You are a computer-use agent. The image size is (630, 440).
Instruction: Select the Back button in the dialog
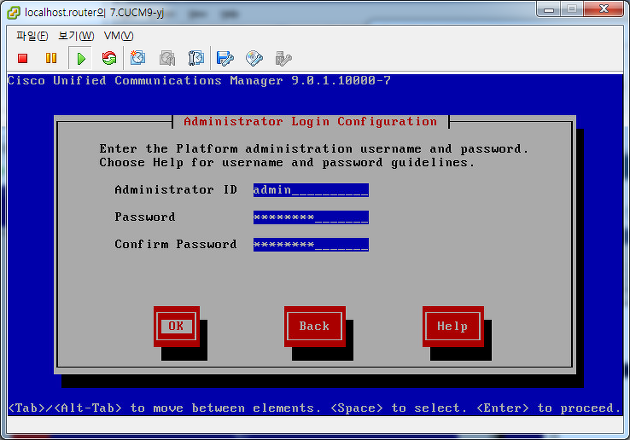click(x=315, y=326)
